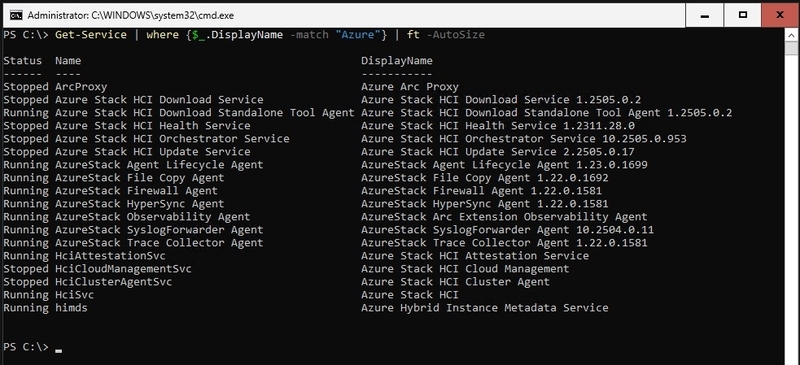
Task: Click the 'HciSvc' service name
Action: (74, 295)
